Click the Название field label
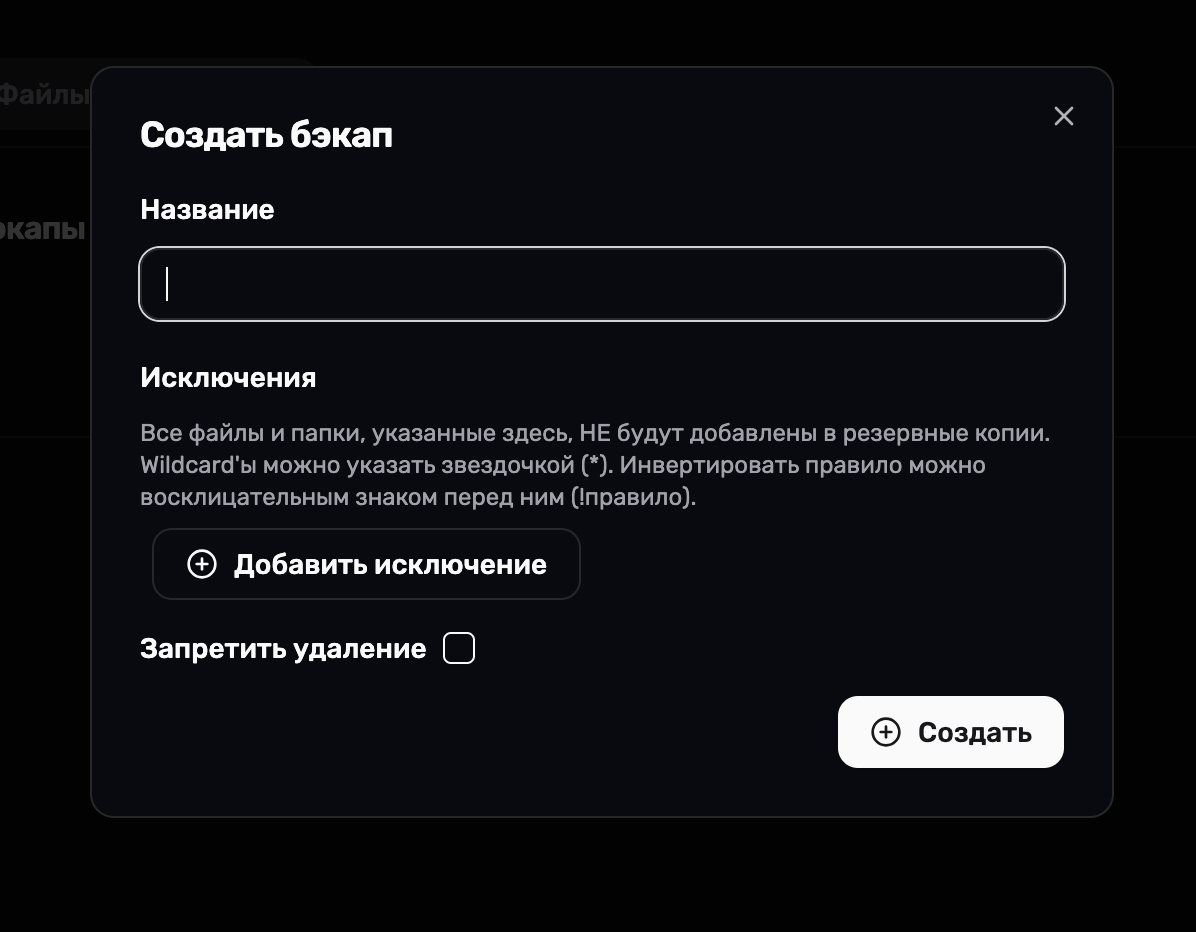The image size is (1196, 932). click(x=207, y=209)
